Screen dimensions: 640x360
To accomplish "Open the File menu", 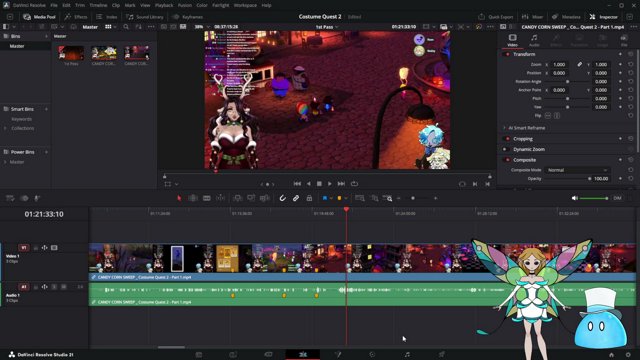I will (x=54, y=5).
